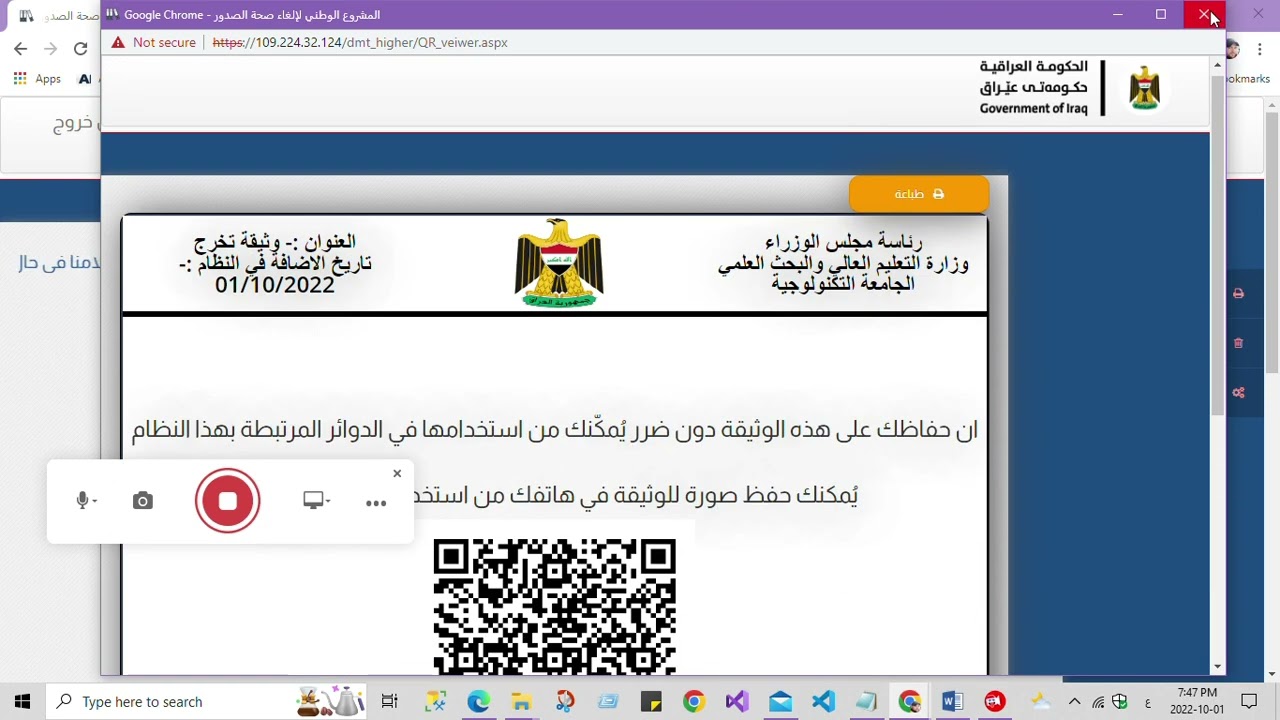
Task: Click the weather icon in taskbar
Action: 1040,701
